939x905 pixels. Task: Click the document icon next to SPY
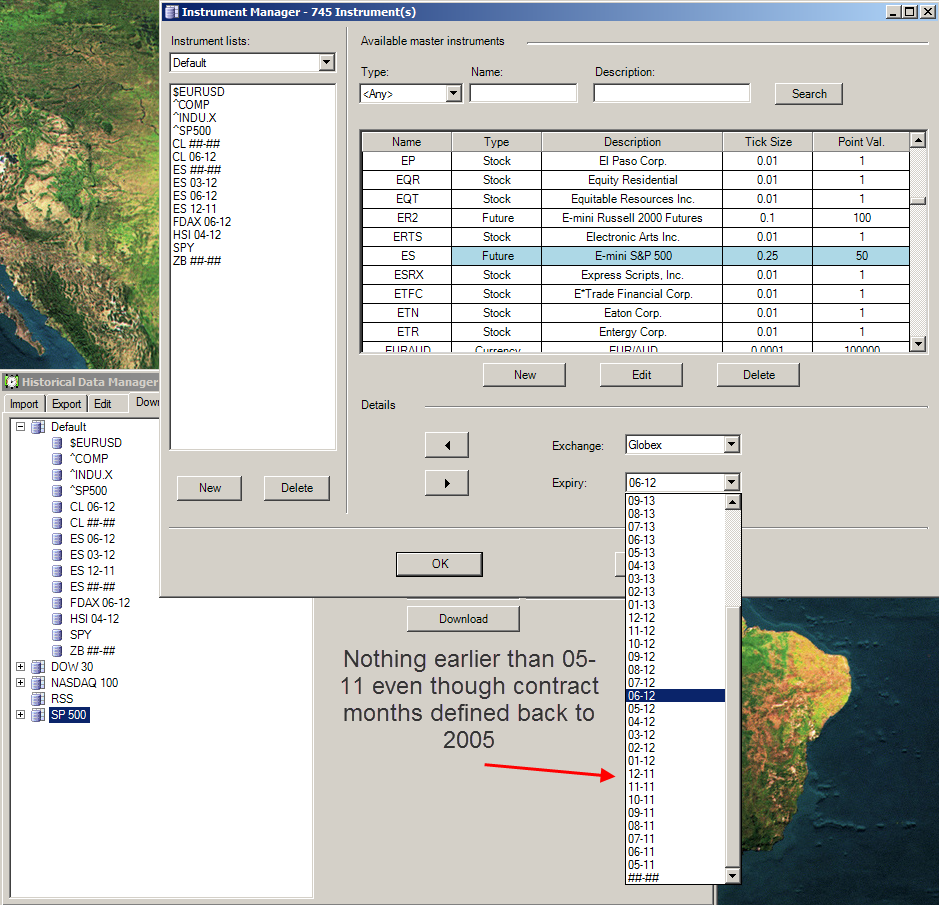tap(58, 635)
